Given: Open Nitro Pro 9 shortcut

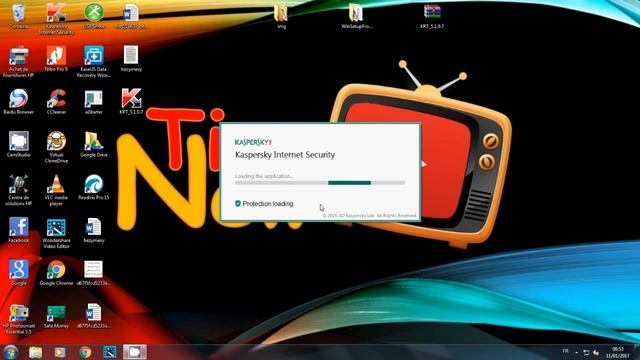Looking at the screenshot, I should (x=56, y=58).
